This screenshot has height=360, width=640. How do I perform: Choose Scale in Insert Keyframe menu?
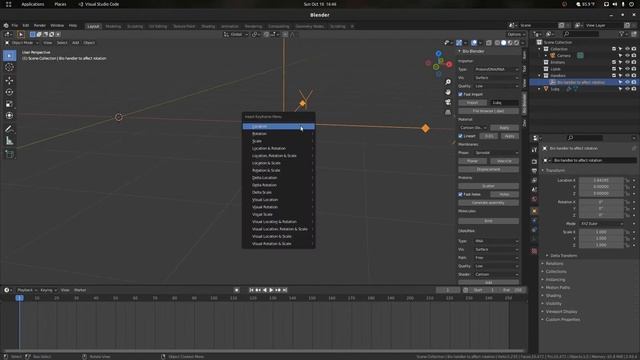(279, 141)
